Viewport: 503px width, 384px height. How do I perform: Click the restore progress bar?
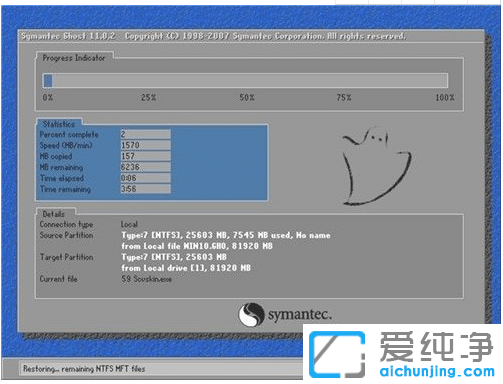pyautogui.click(x=245, y=80)
